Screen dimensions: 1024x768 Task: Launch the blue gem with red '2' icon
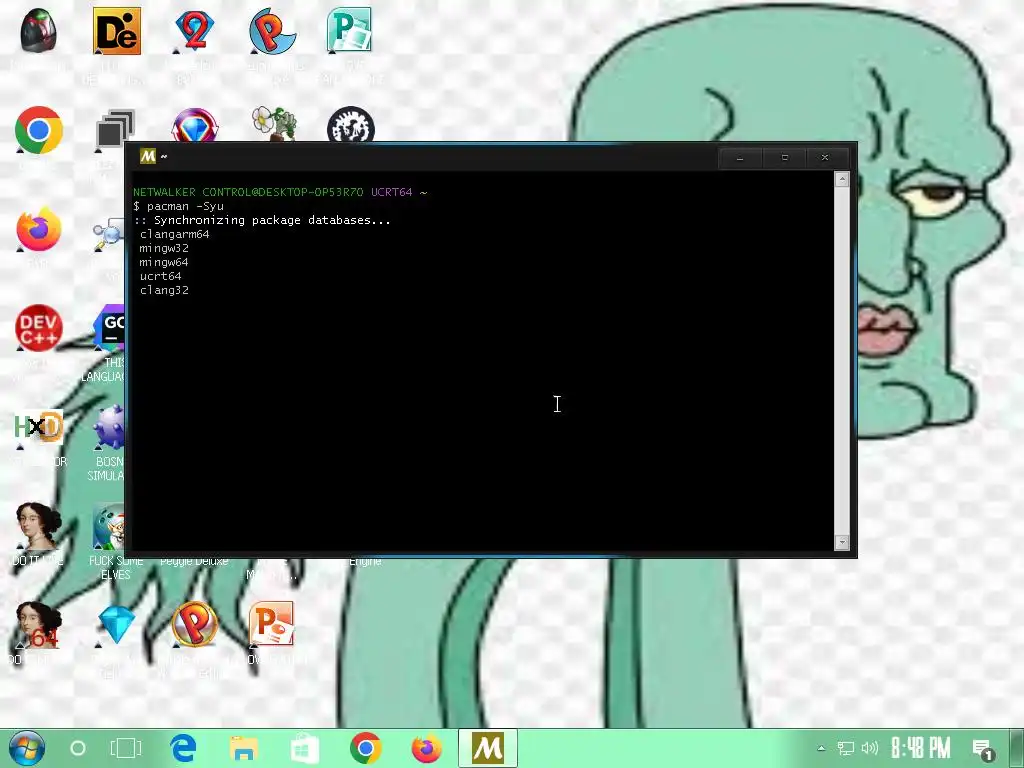(x=195, y=30)
